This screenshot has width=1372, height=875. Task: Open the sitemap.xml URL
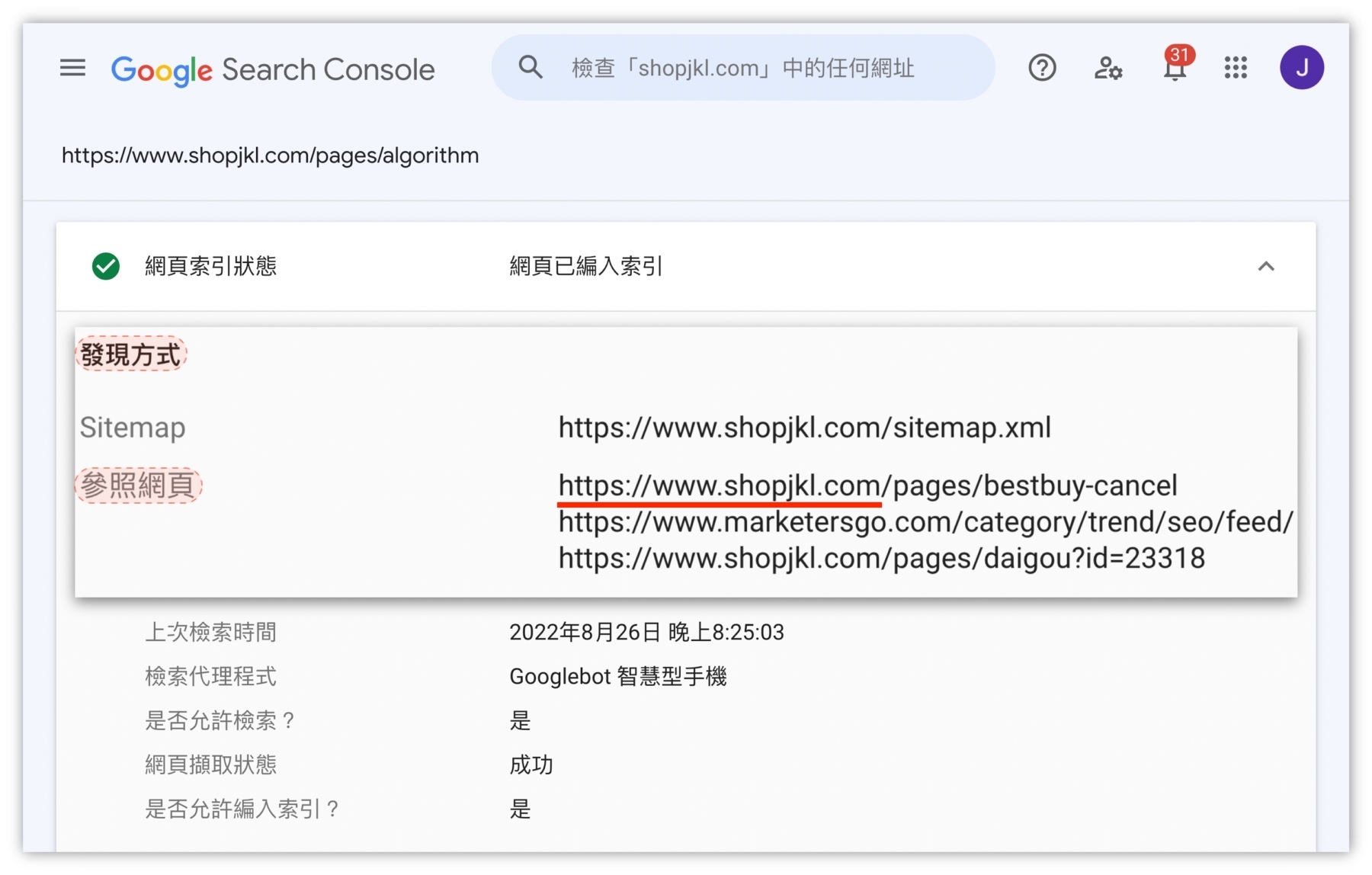[x=805, y=428]
